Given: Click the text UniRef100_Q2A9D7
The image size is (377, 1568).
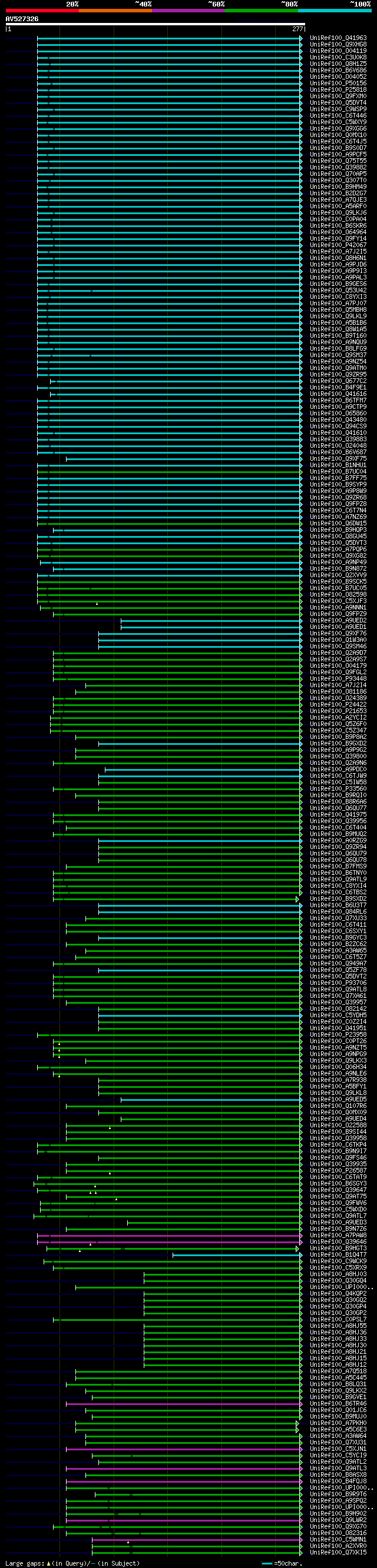Looking at the screenshot, I should point(338,653).
